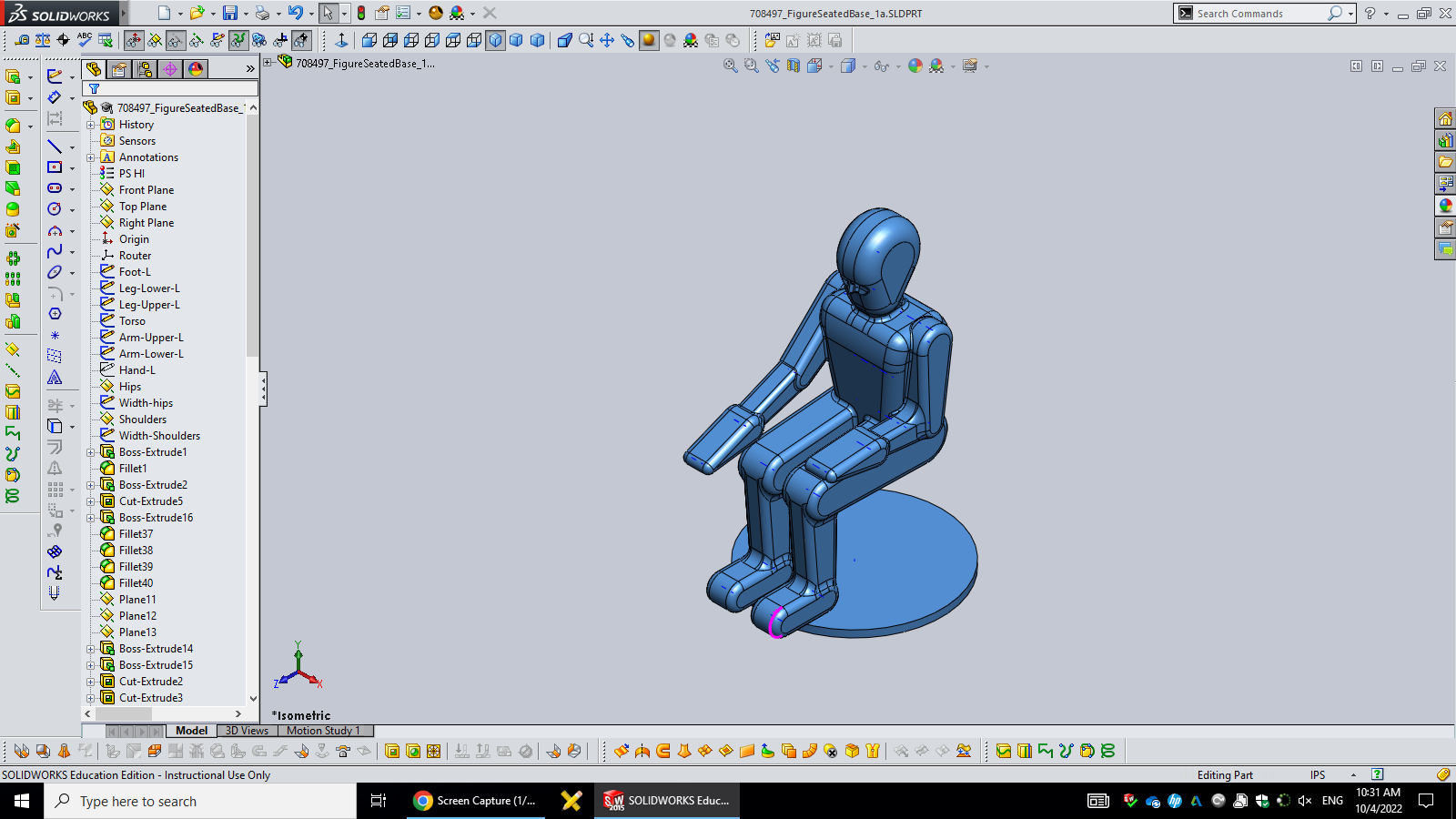The width and height of the screenshot is (1456, 819).
Task: Select the Torso sketch in the tree
Action: coord(132,321)
